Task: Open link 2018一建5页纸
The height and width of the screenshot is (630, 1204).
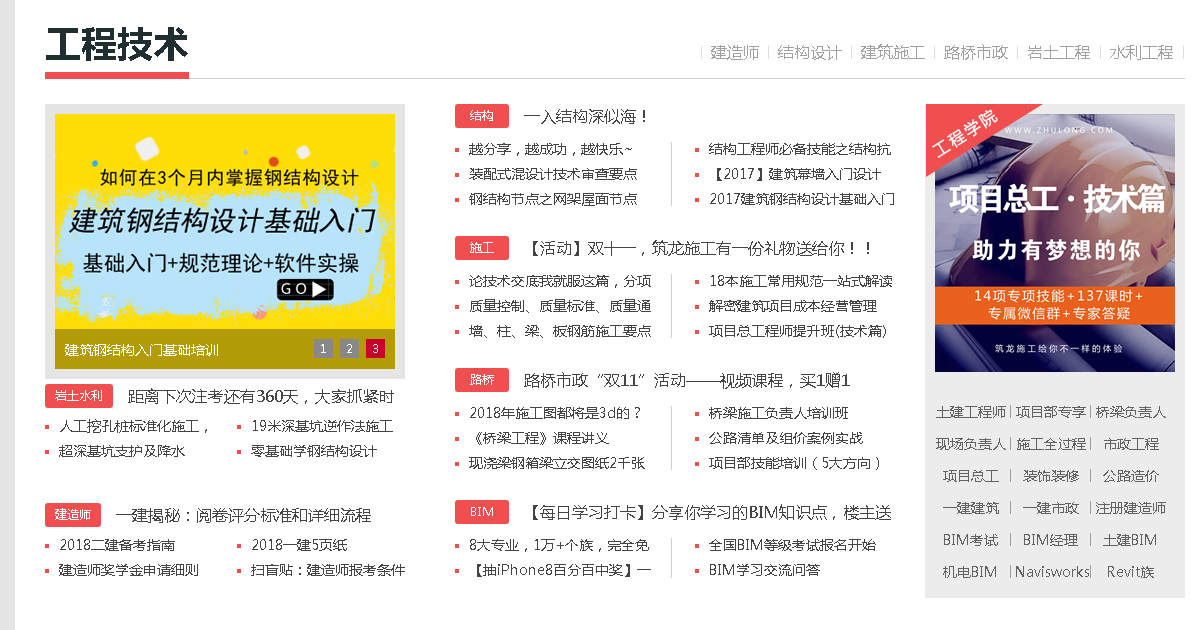Action: (x=300, y=545)
